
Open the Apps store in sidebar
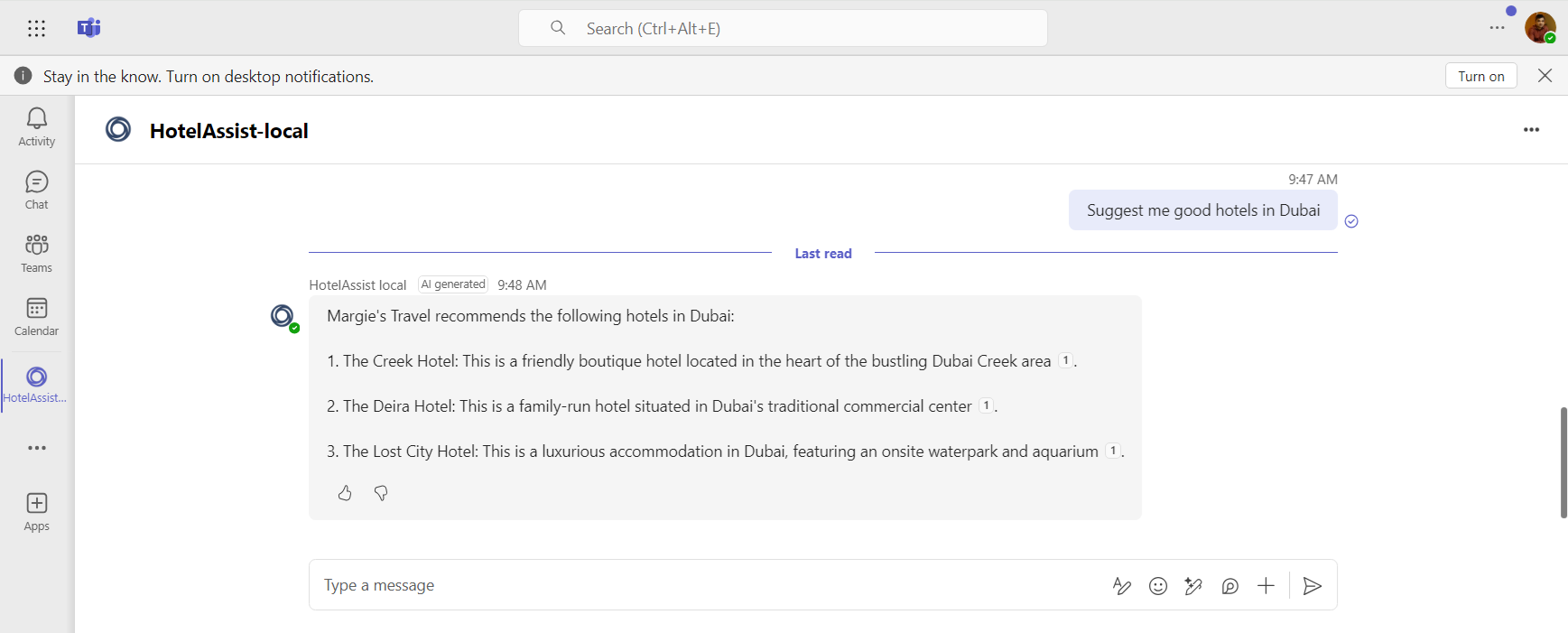[x=36, y=512]
